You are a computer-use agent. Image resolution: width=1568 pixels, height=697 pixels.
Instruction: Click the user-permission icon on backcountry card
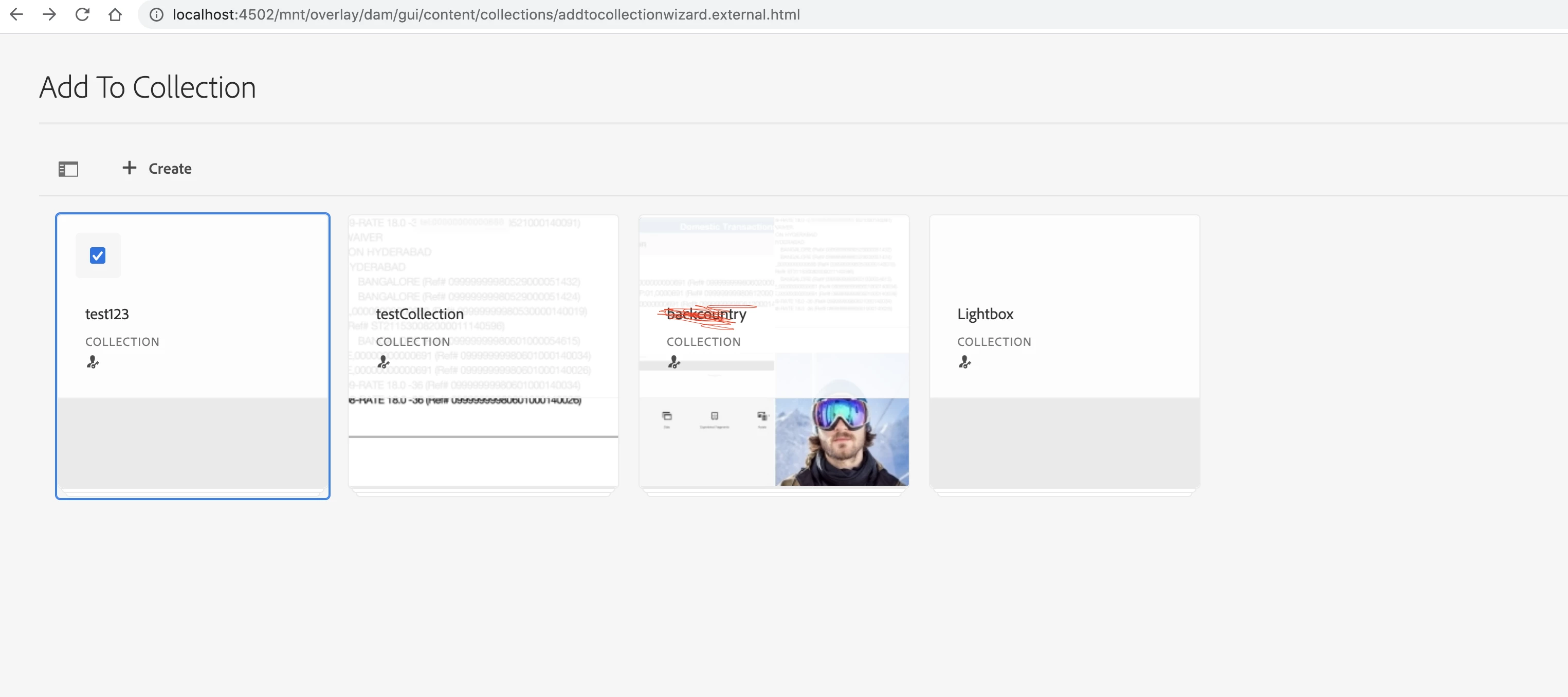click(674, 362)
